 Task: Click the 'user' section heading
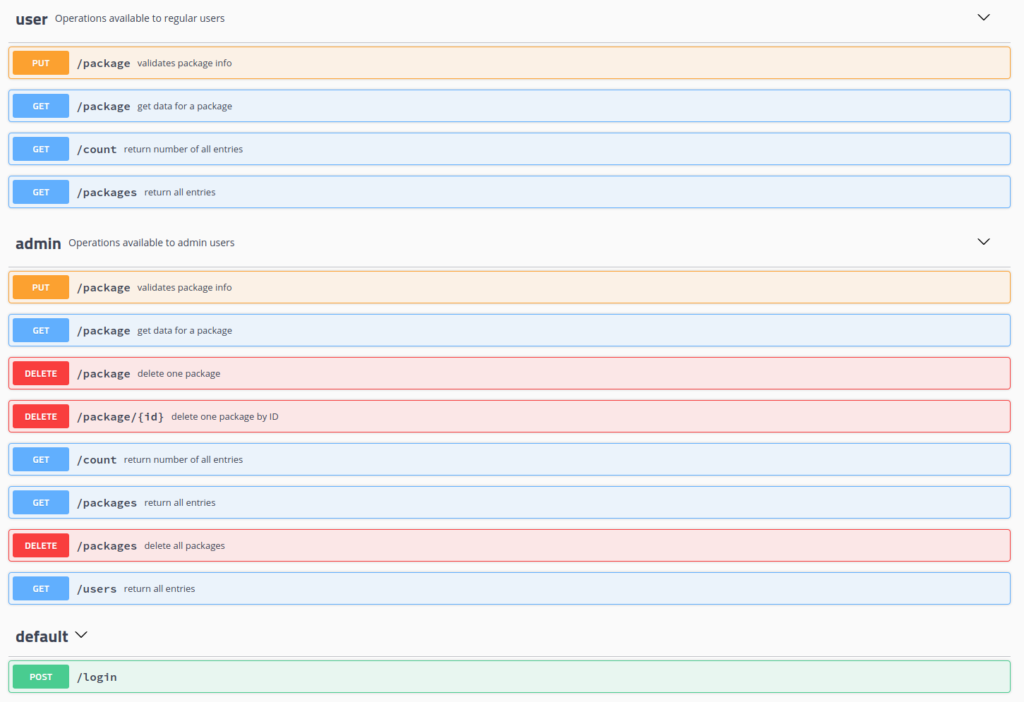tap(31, 19)
